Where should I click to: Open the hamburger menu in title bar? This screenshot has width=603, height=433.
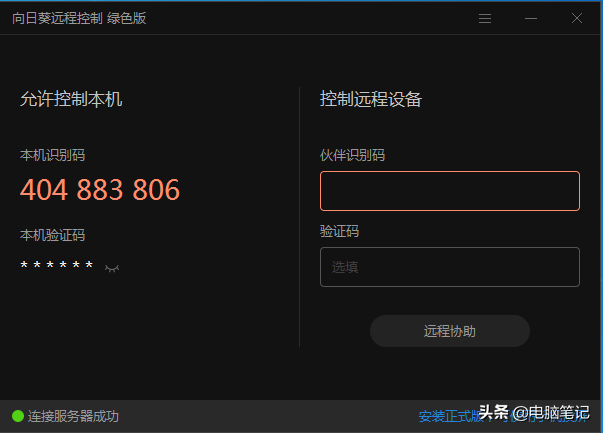click(485, 18)
